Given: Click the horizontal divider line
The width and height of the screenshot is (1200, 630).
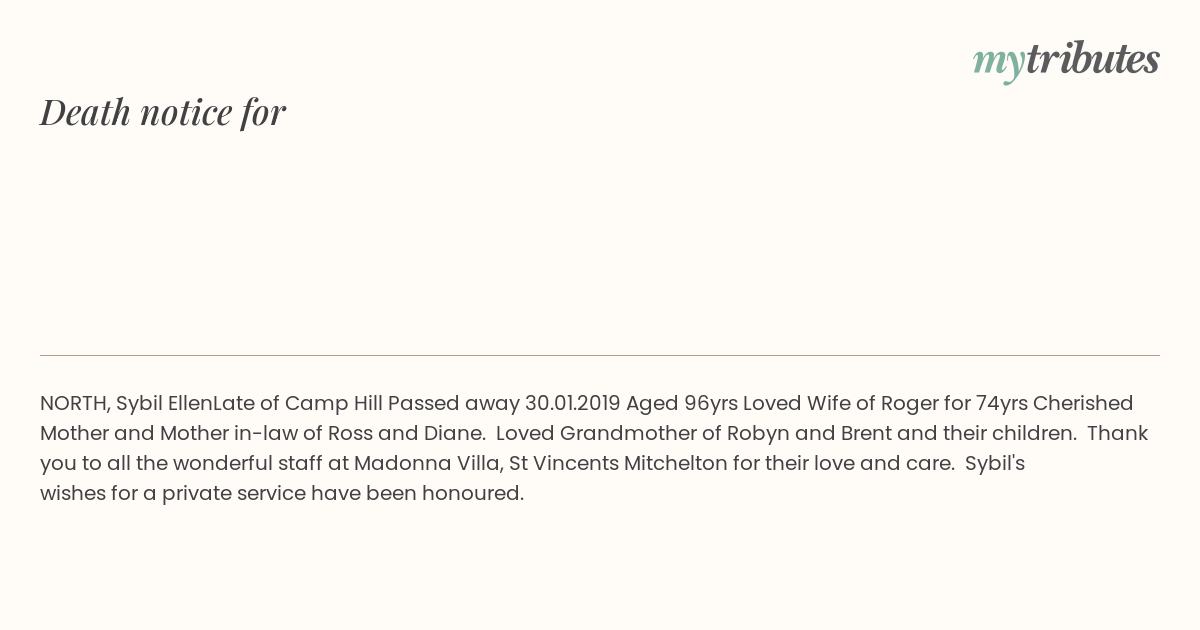Looking at the screenshot, I should [x=600, y=355].
